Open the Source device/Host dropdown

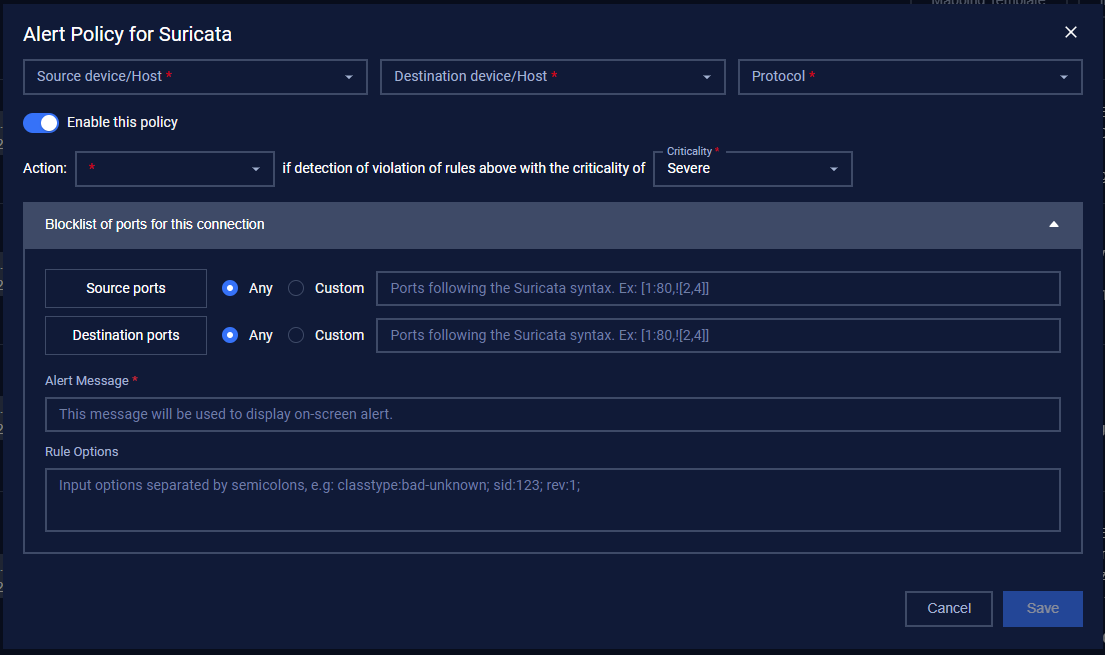tap(195, 77)
